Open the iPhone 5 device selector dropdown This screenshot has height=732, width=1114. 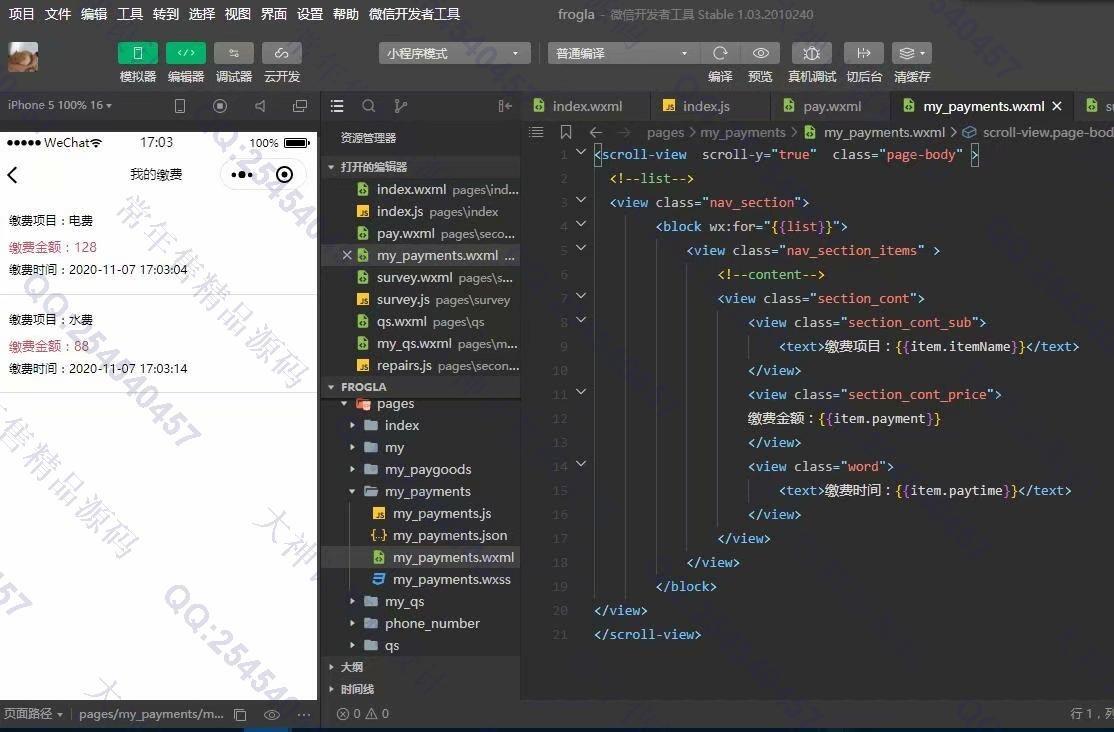pos(60,105)
